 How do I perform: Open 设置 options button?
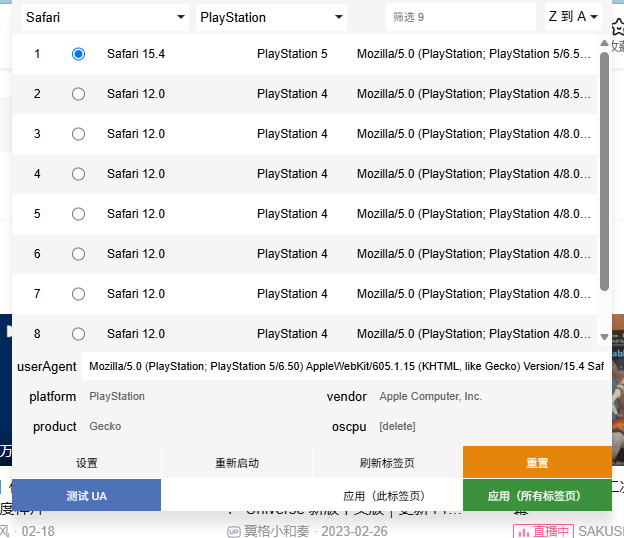click(x=86, y=462)
